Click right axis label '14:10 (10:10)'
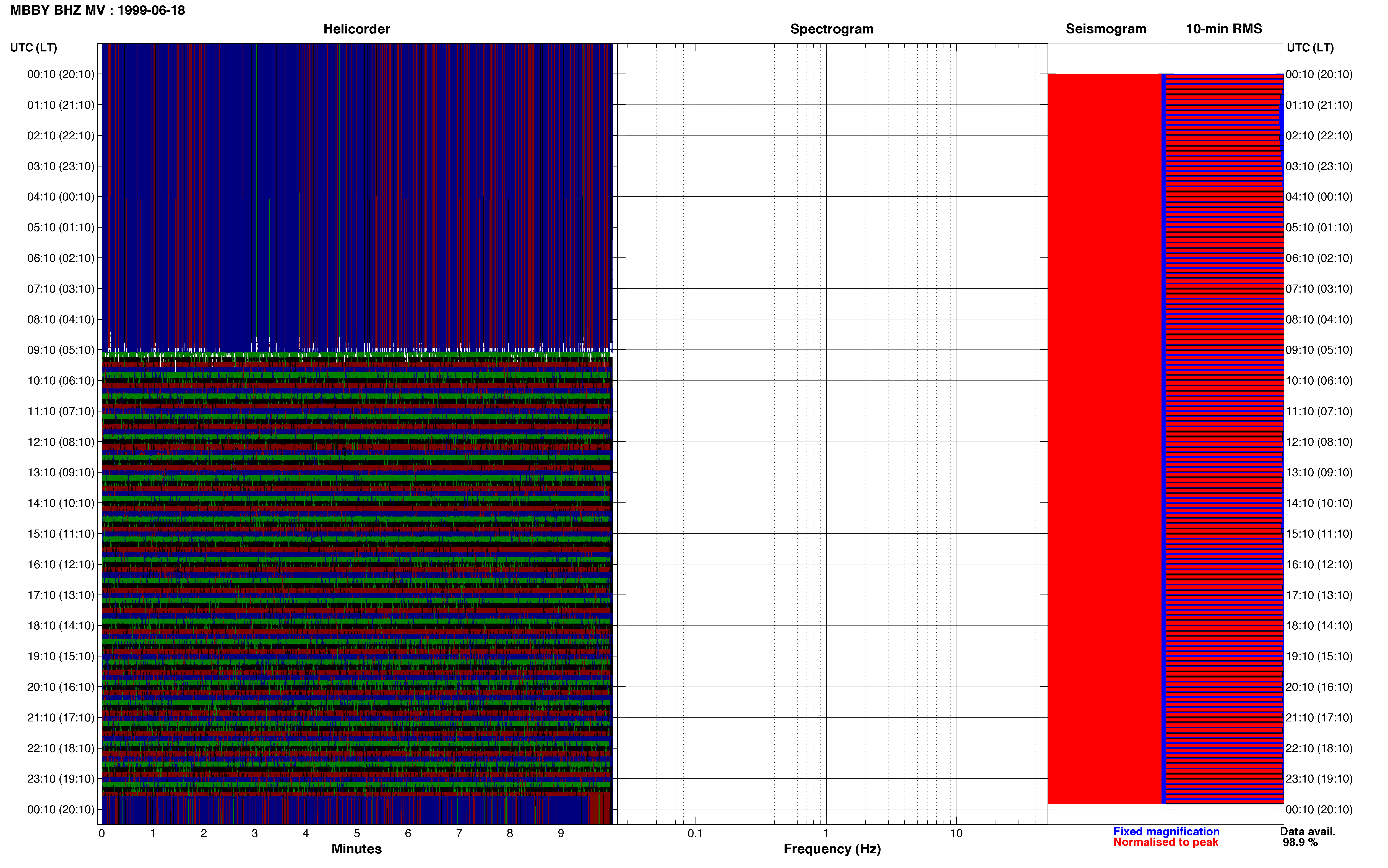The height and width of the screenshot is (868, 1388). 1319,503
